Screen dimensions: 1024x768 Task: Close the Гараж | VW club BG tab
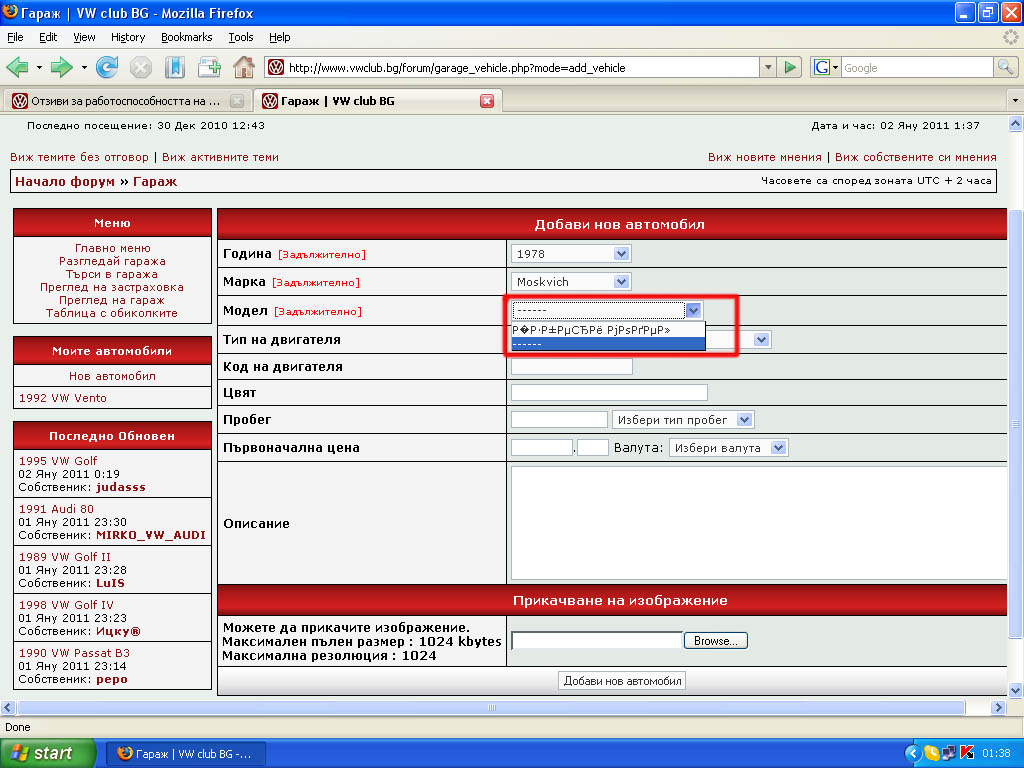(x=487, y=101)
